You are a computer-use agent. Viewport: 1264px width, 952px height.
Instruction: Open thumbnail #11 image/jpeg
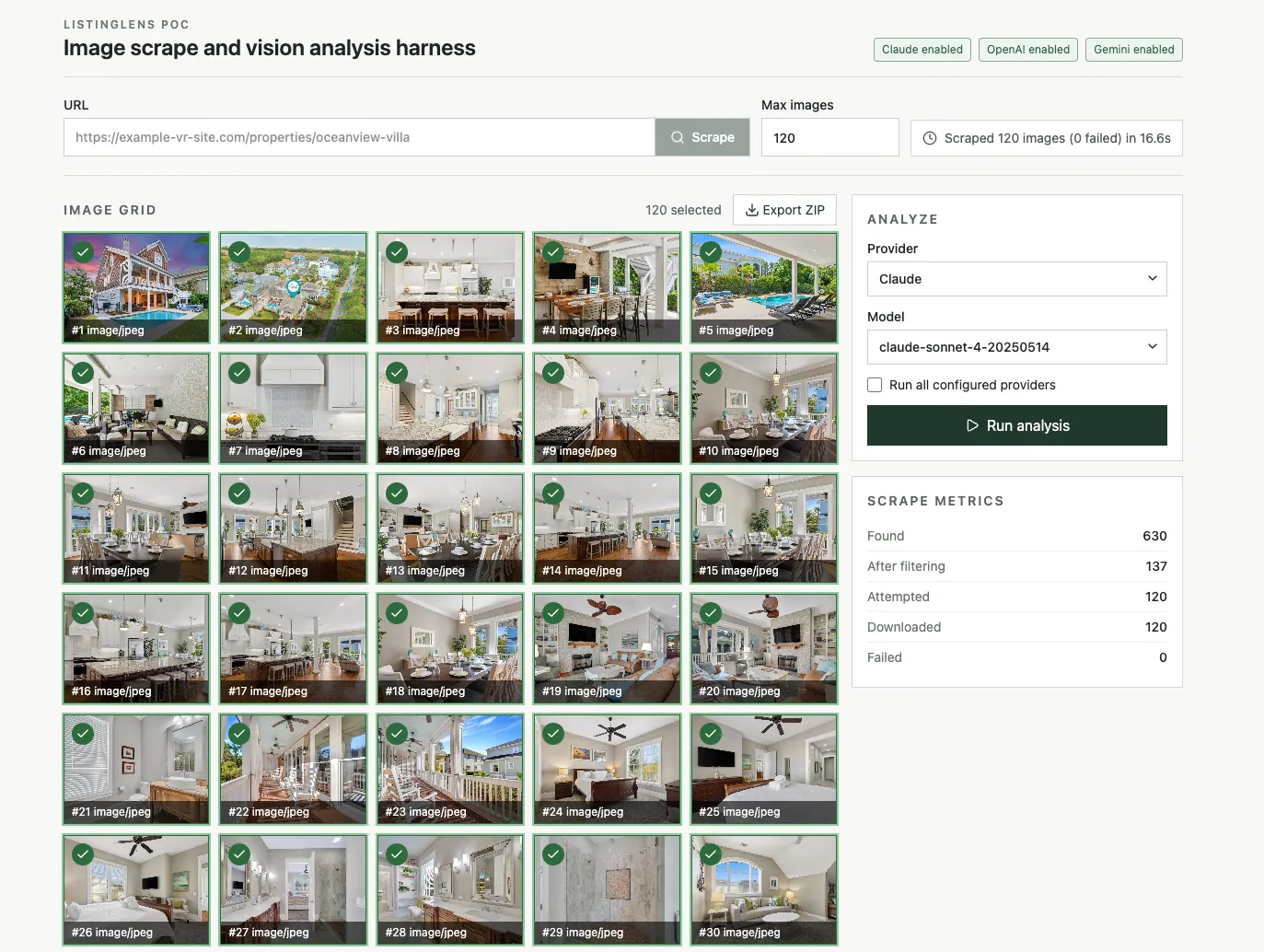click(x=136, y=528)
